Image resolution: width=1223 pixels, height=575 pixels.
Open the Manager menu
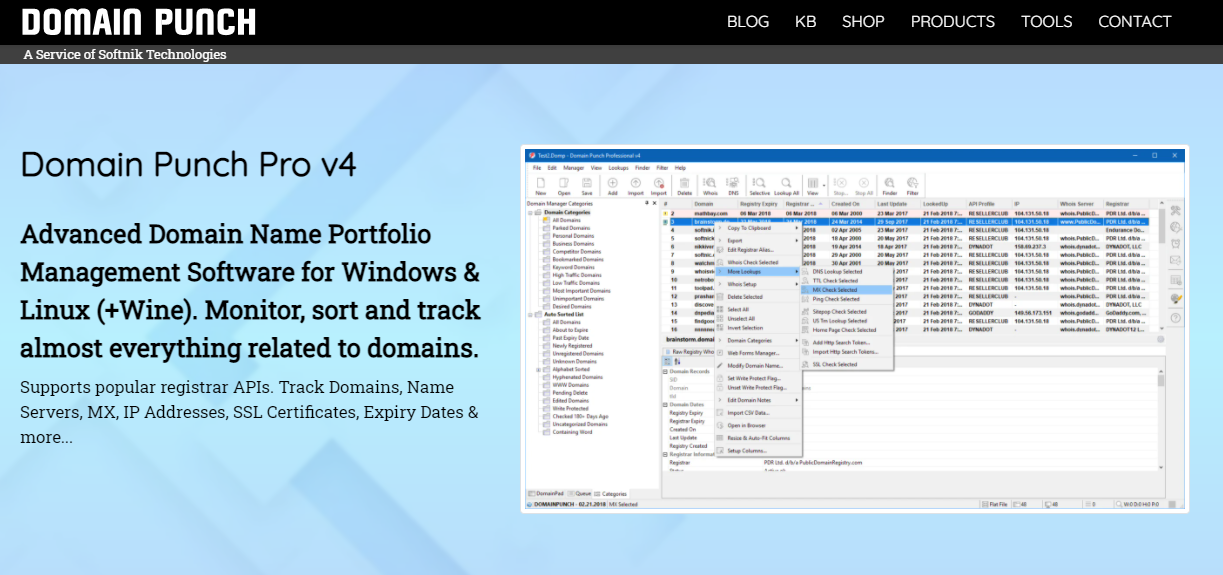573,168
